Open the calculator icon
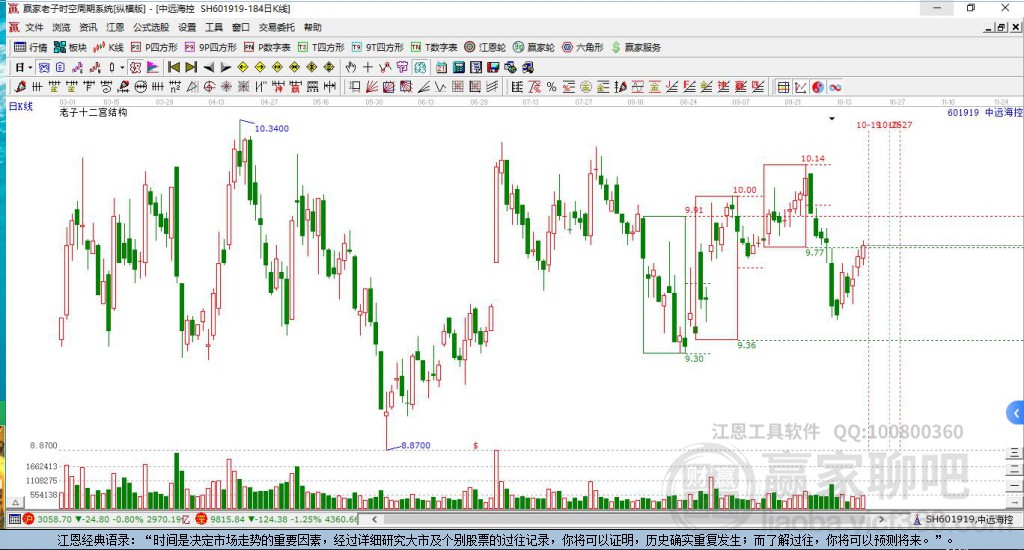Image resolution: width=1024 pixels, height=550 pixels. pyautogui.click(x=458, y=67)
